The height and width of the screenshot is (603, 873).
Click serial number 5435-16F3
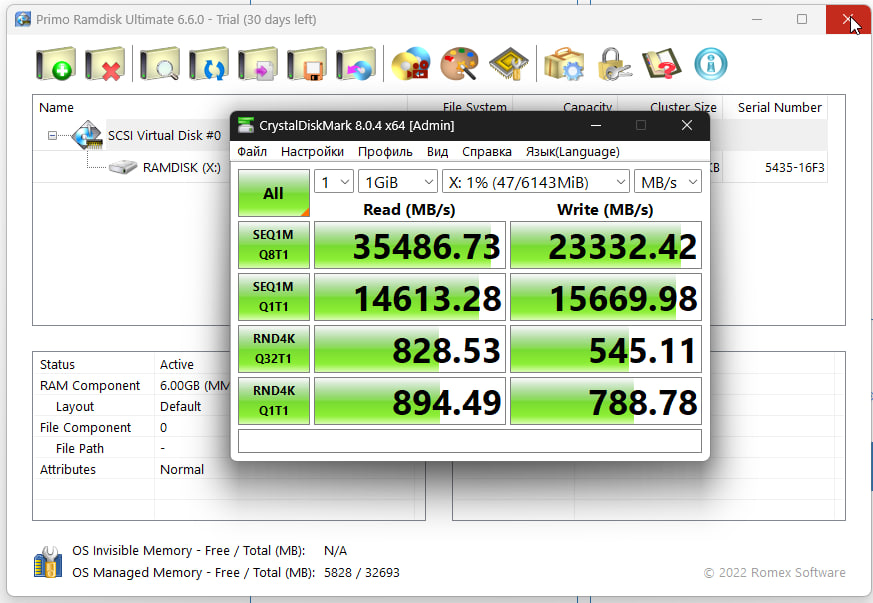[794, 168]
